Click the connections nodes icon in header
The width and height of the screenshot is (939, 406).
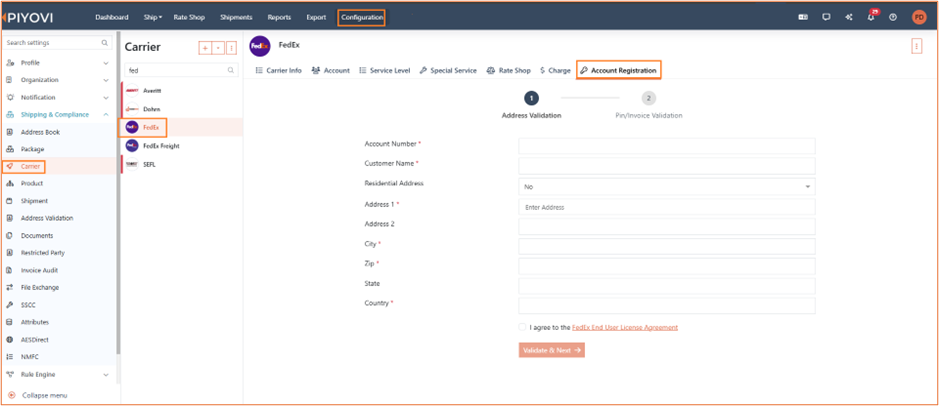click(x=849, y=17)
